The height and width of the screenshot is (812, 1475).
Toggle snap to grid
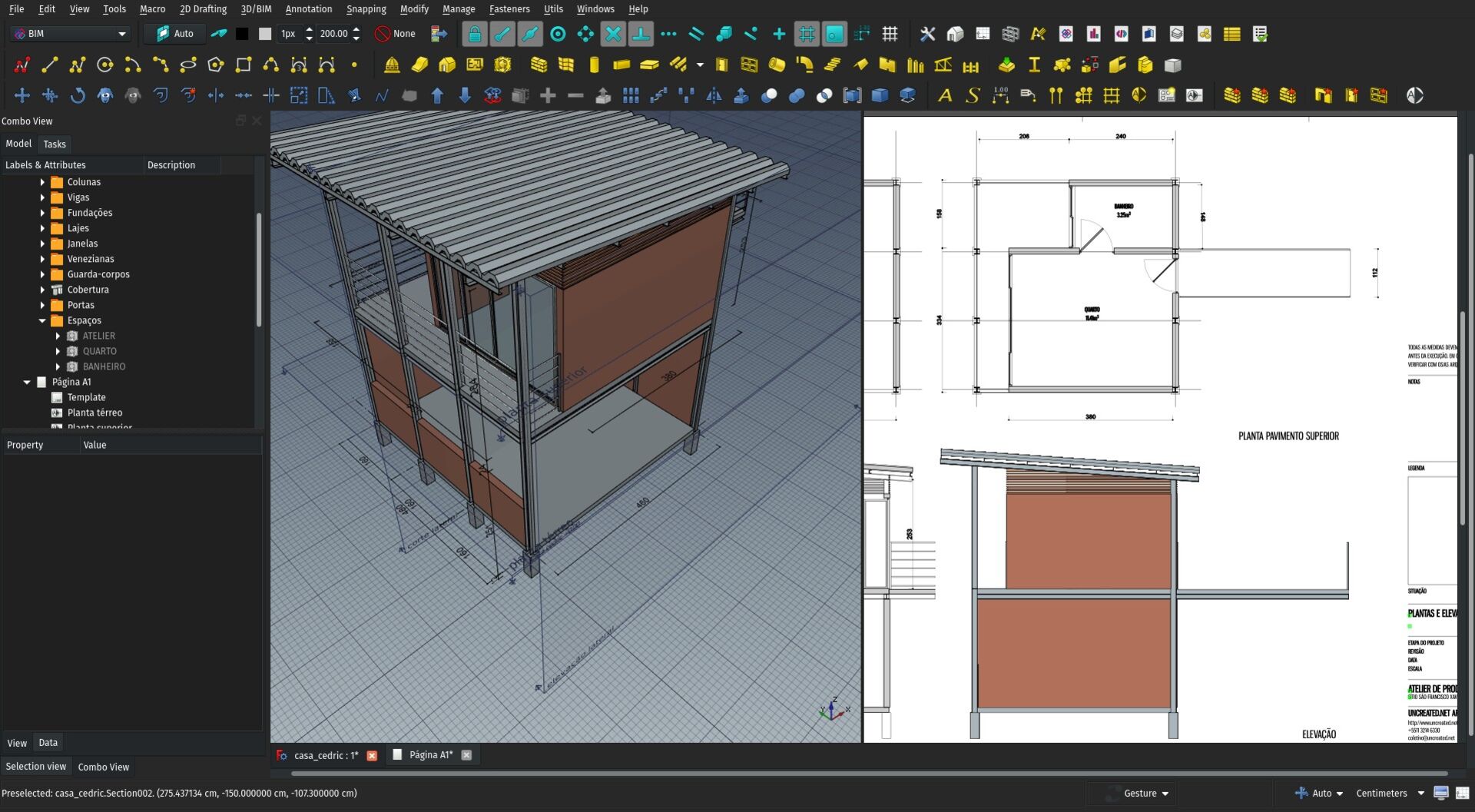click(x=807, y=34)
